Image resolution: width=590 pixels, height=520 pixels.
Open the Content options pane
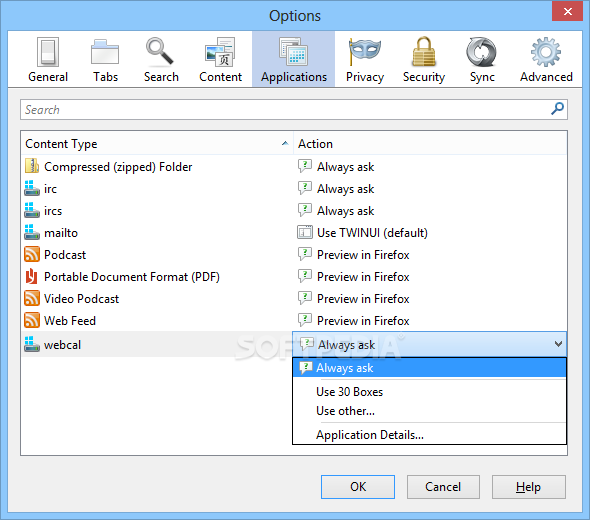(x=220, y=59)
